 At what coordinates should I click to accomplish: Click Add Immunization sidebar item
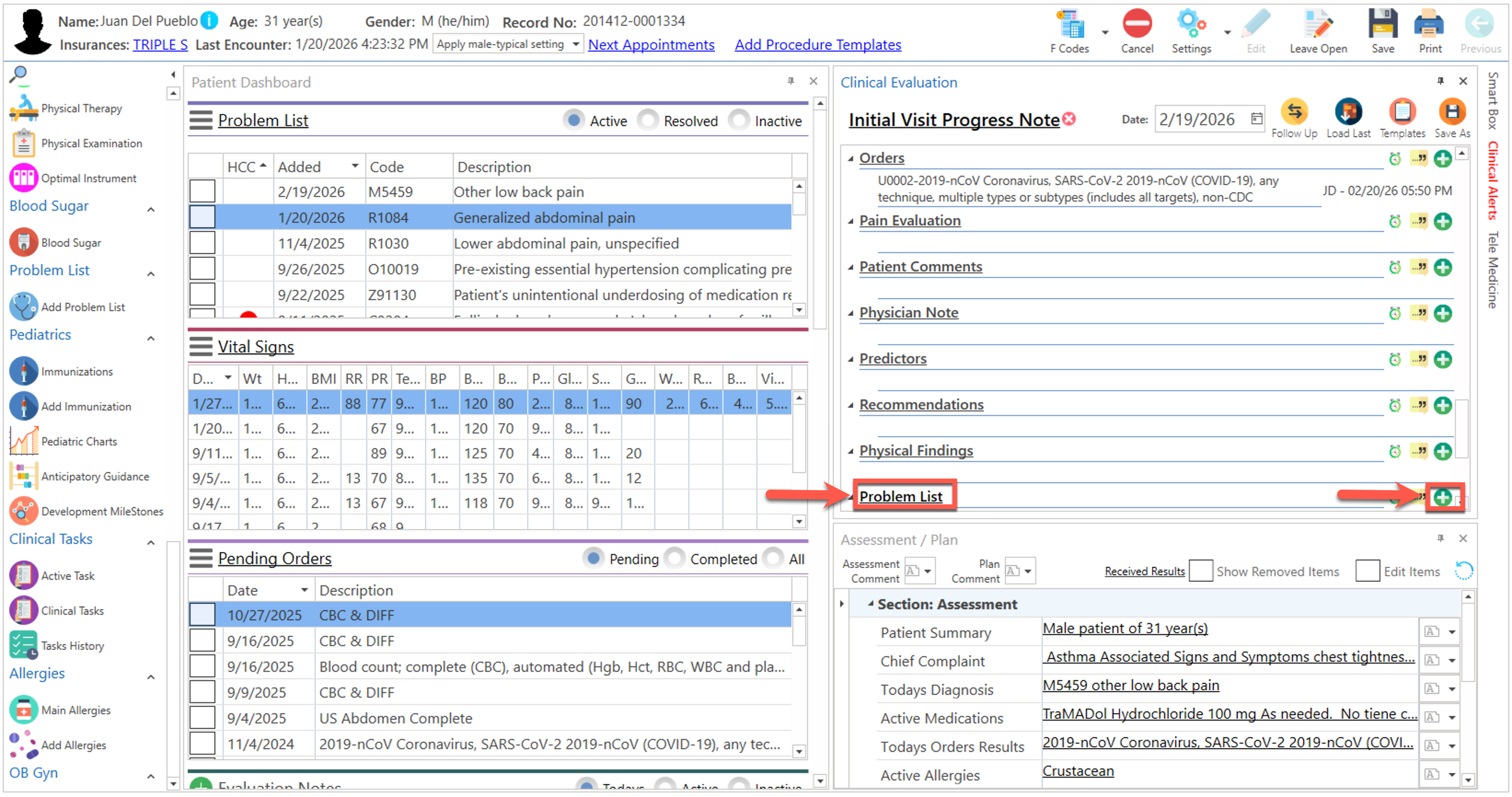(86, 407)
